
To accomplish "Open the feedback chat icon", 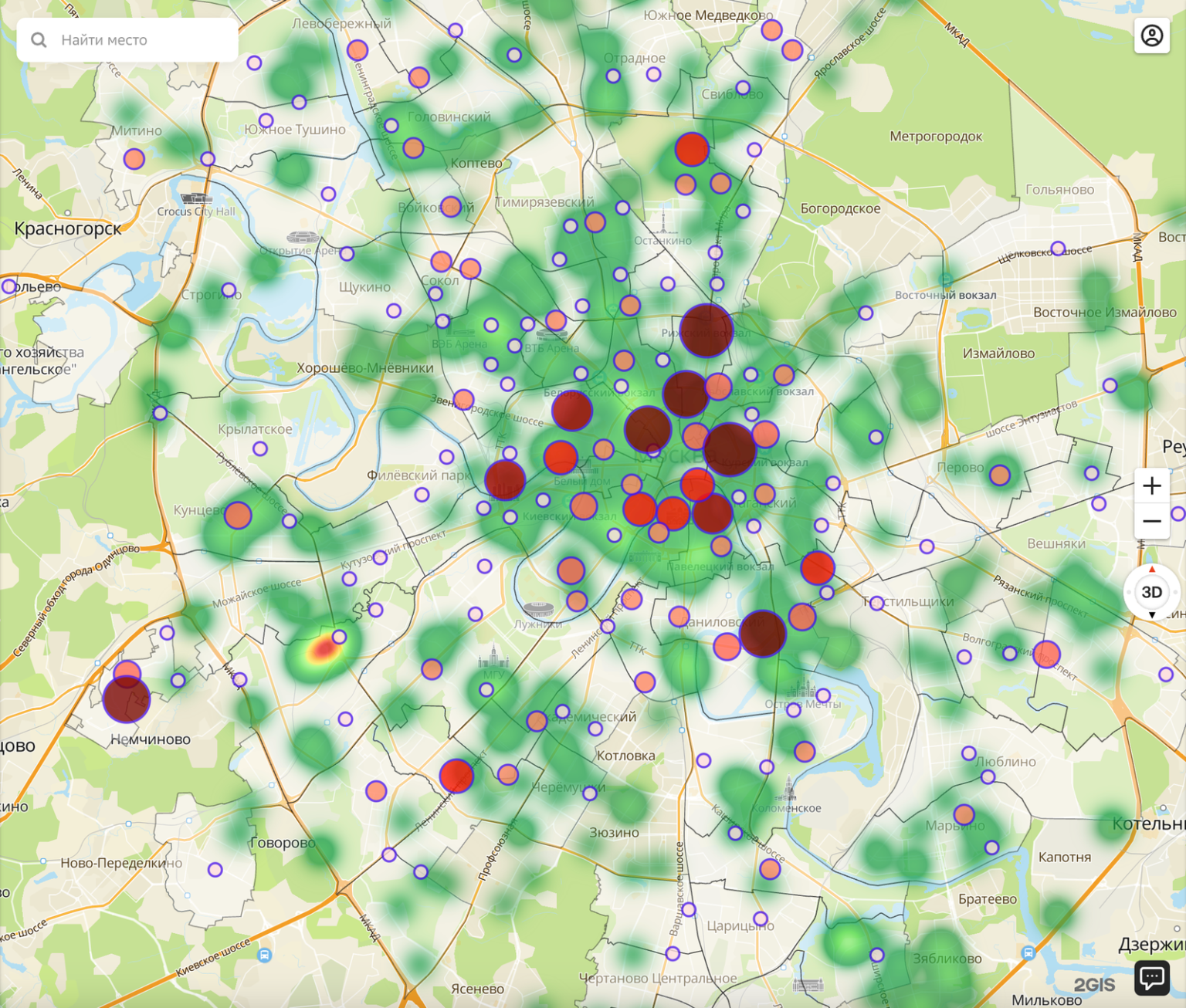I will click(1151, 978).
